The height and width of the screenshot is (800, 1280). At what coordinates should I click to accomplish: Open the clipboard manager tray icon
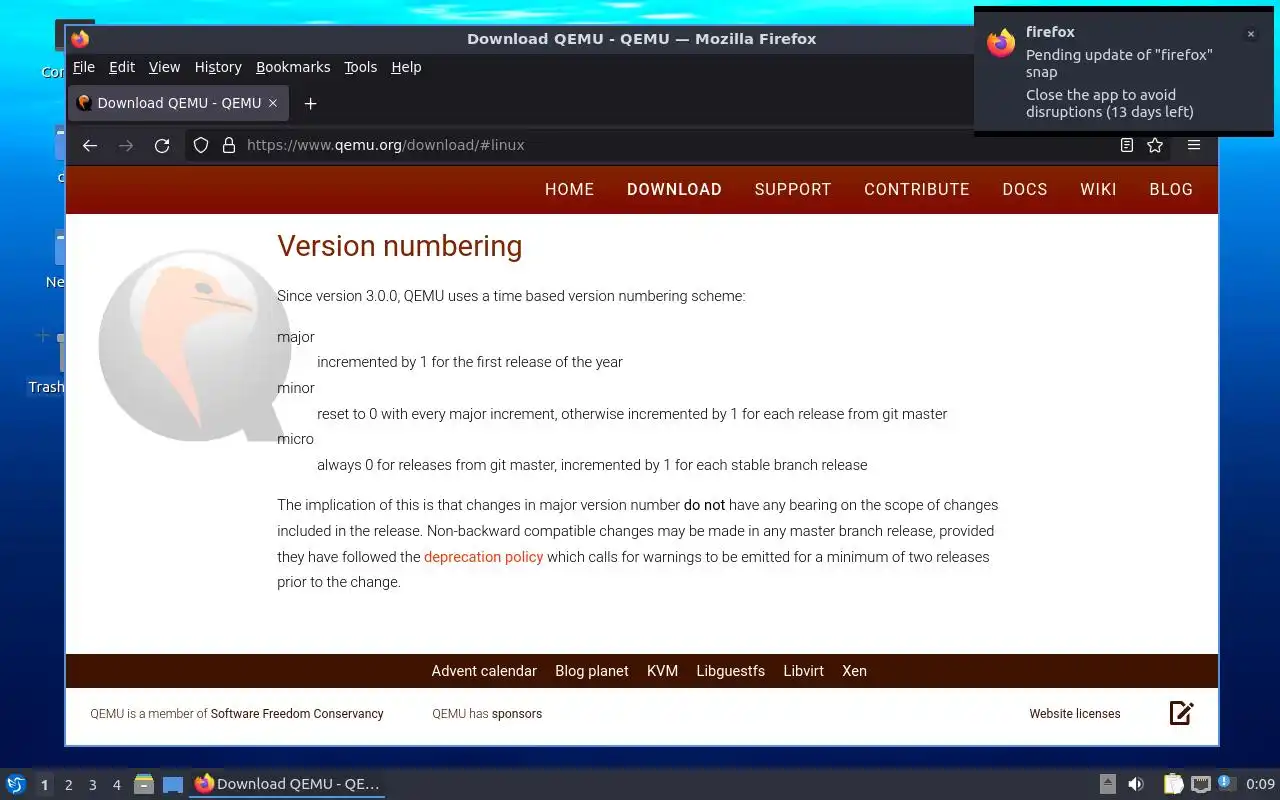[x=1173, y=784]
